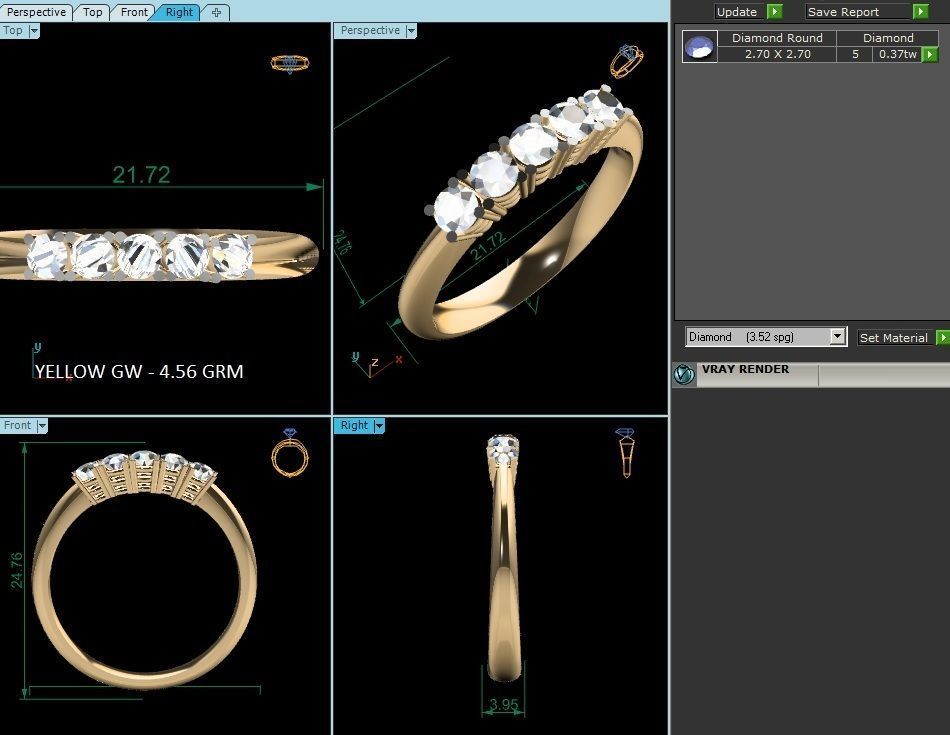The width and height of the screenshot is (950, 735).
Task: Select the '0.37tw' total weight cell
Action: pyautogui.click(x=897, y=54)
